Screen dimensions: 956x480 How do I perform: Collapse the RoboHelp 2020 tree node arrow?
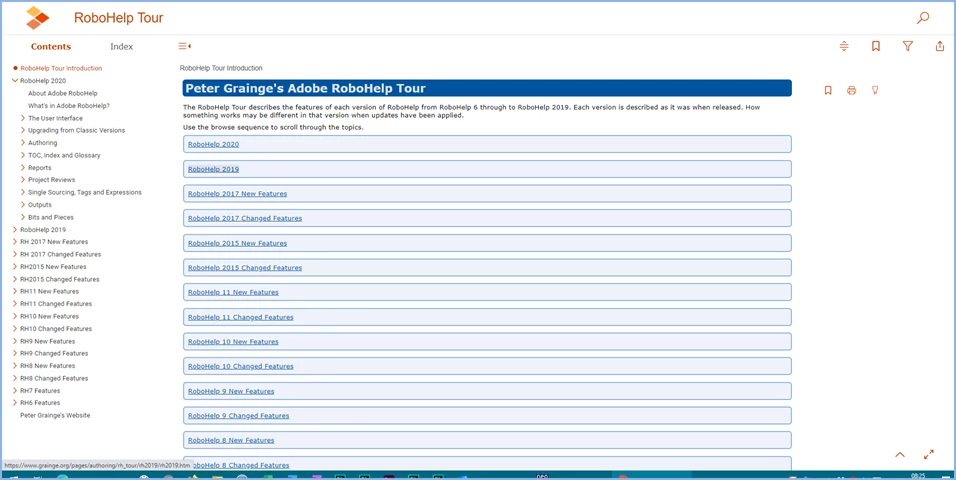(15, 81)
